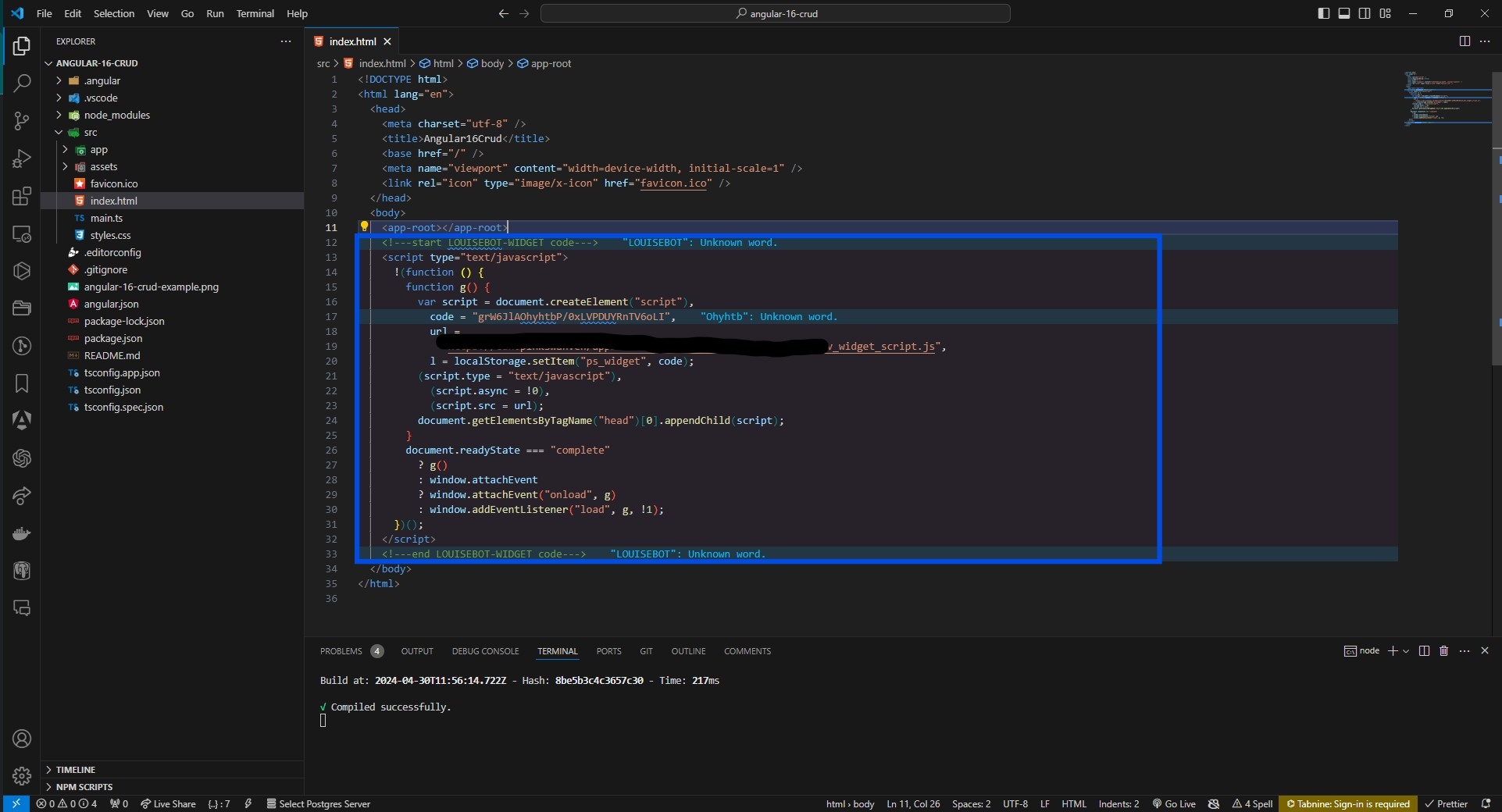Viewport: 1502px width, 812px height.
Task: Toggle Go Live server in status bar
Action: 1174,803
